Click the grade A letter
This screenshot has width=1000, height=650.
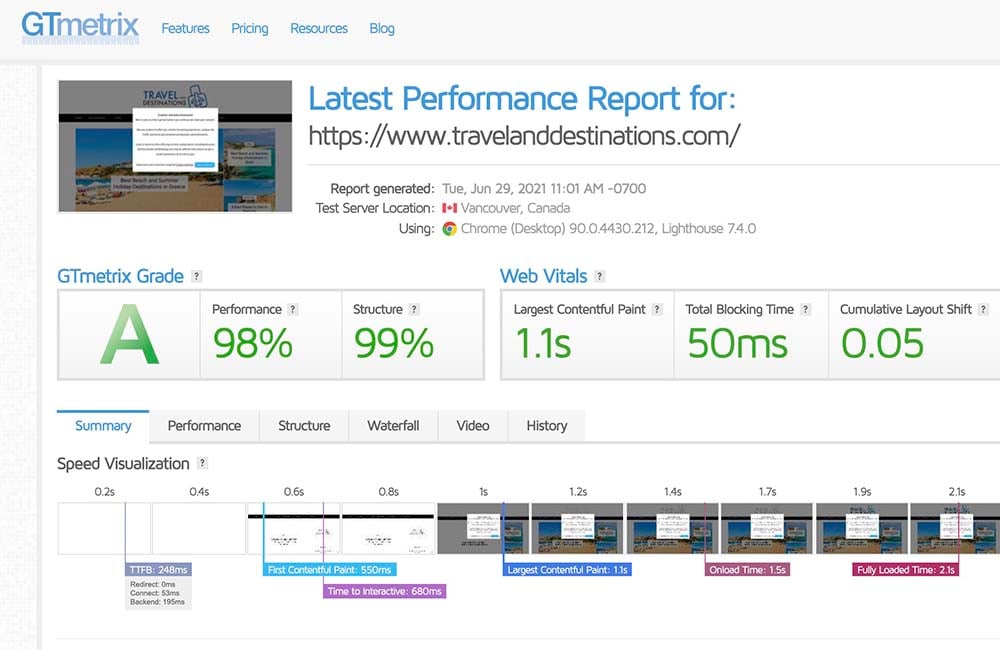coord(129,335)
